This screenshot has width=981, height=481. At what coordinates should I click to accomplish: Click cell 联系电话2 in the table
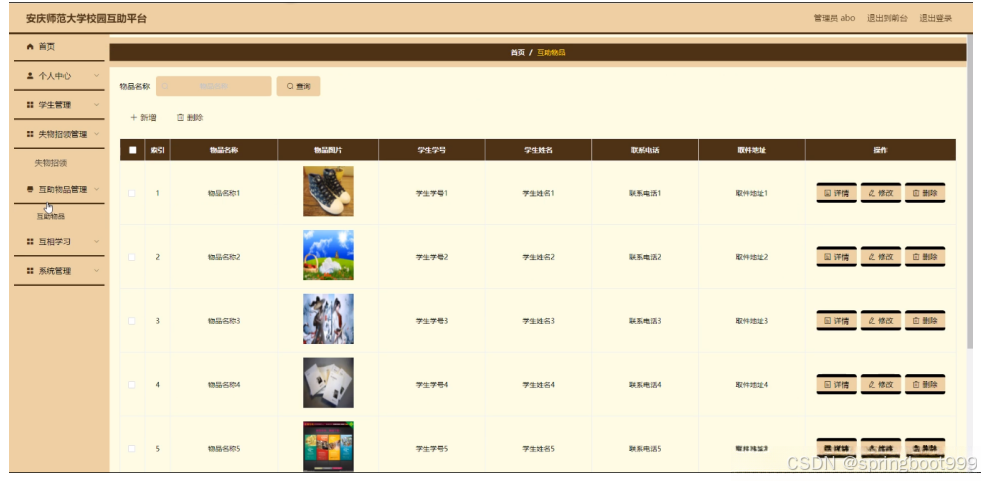click(x=645, y=257)
